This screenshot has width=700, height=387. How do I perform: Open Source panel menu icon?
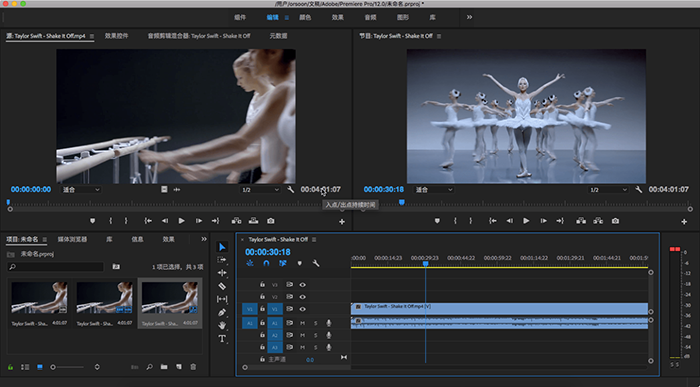92,36
